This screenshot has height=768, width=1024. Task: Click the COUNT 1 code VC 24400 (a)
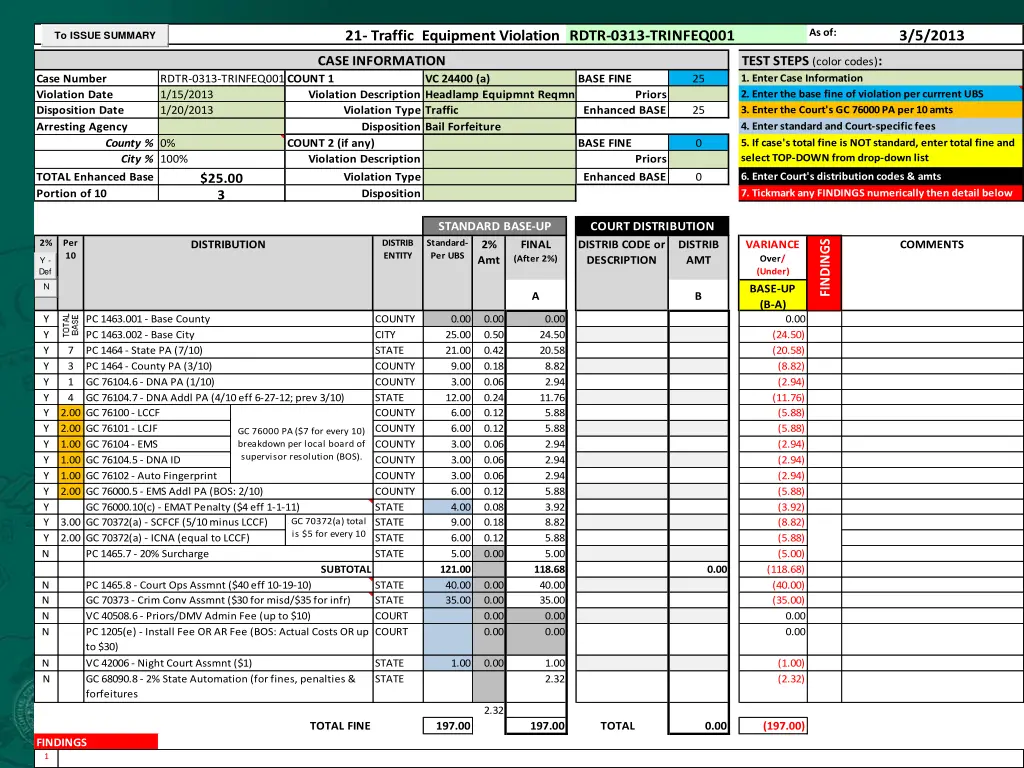pyautogui.click(x=500, y=78)
